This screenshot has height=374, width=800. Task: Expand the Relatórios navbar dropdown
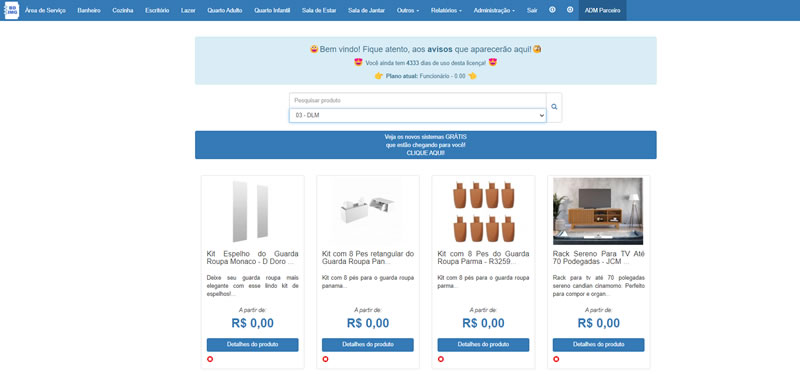[x=446, y=10]
